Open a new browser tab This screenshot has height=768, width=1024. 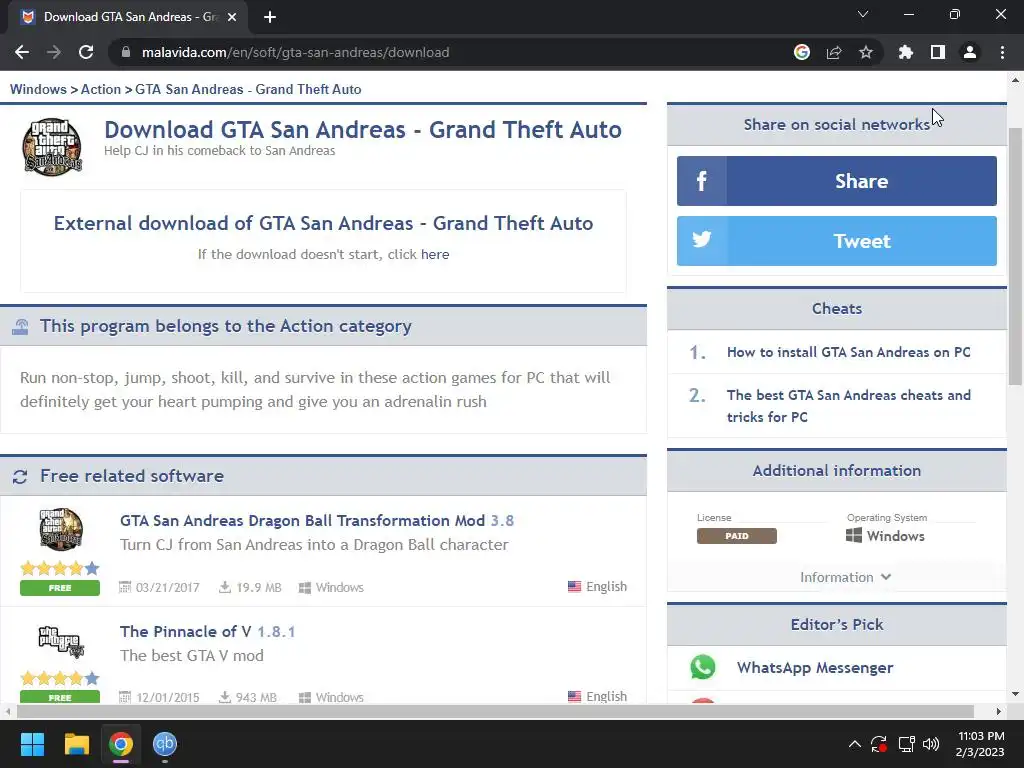pos(270,17)
